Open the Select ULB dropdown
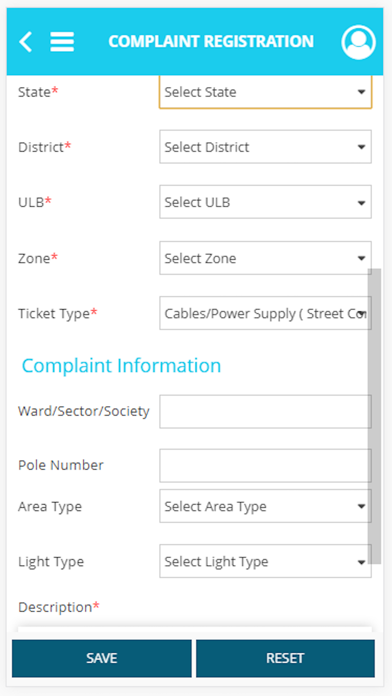Screen dimensions: 392x696 265,202
